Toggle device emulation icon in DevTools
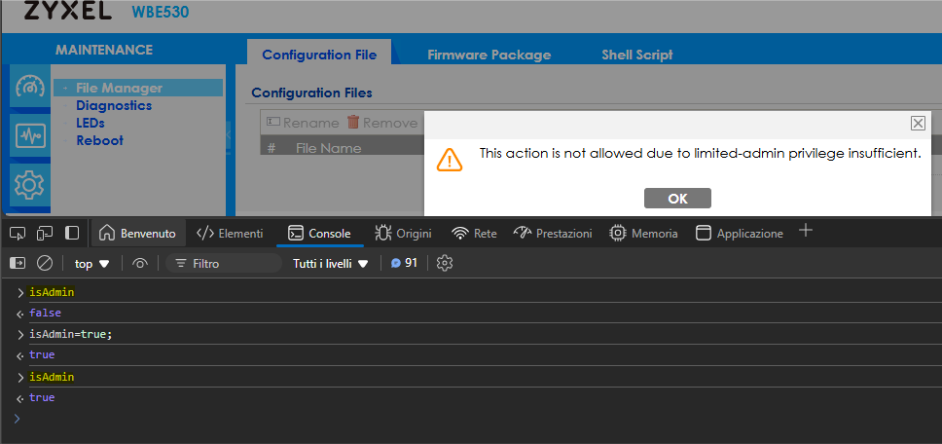Screen dimensions: 942x444 (44, 233)
